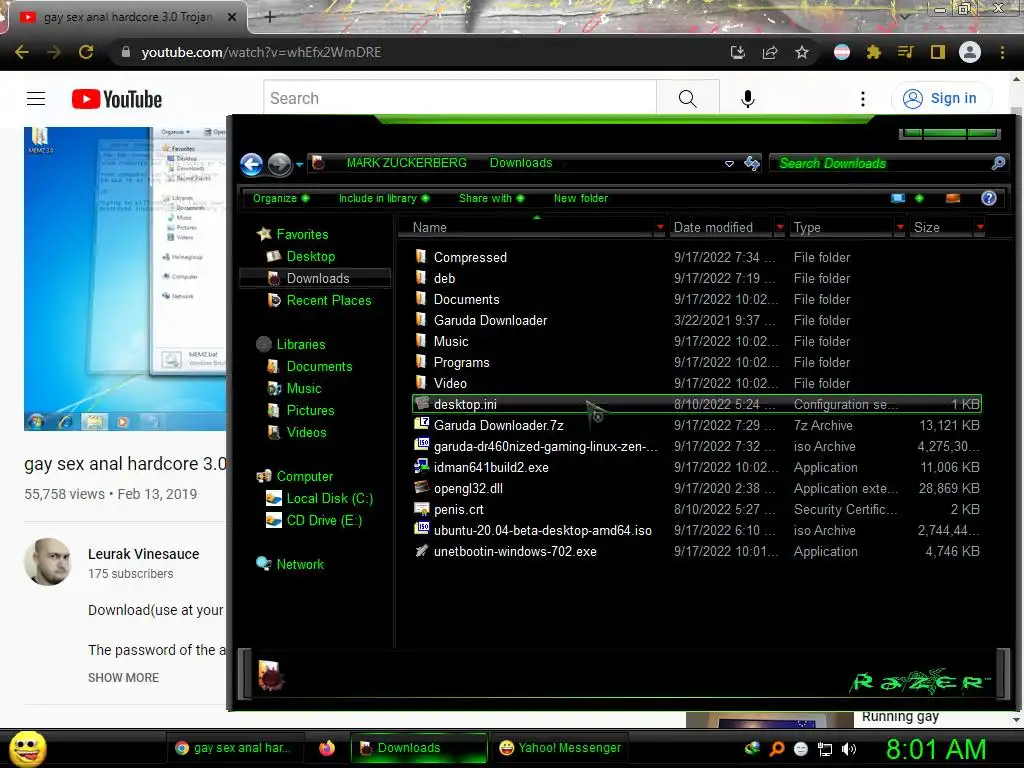Select CD Drive (E:) in sidebar
This screenshot has height=768, width=1024.
324,520
